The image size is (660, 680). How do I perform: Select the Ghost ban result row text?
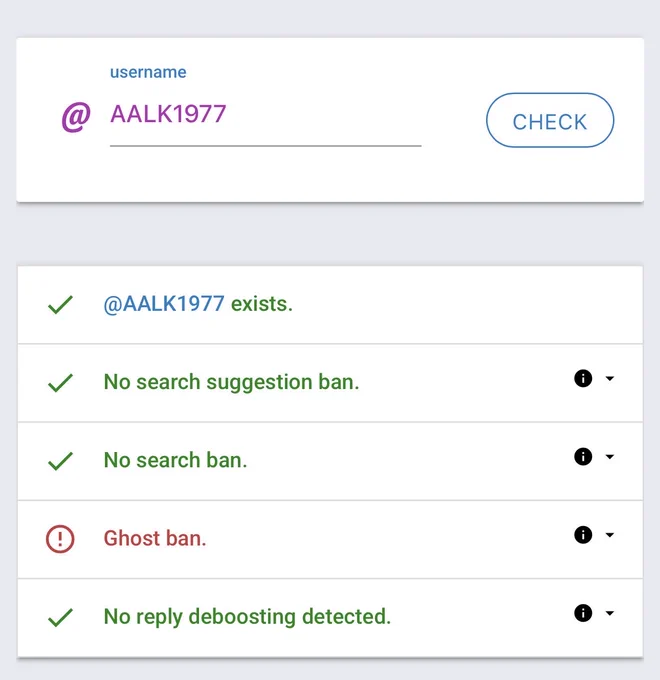point(155,538)
